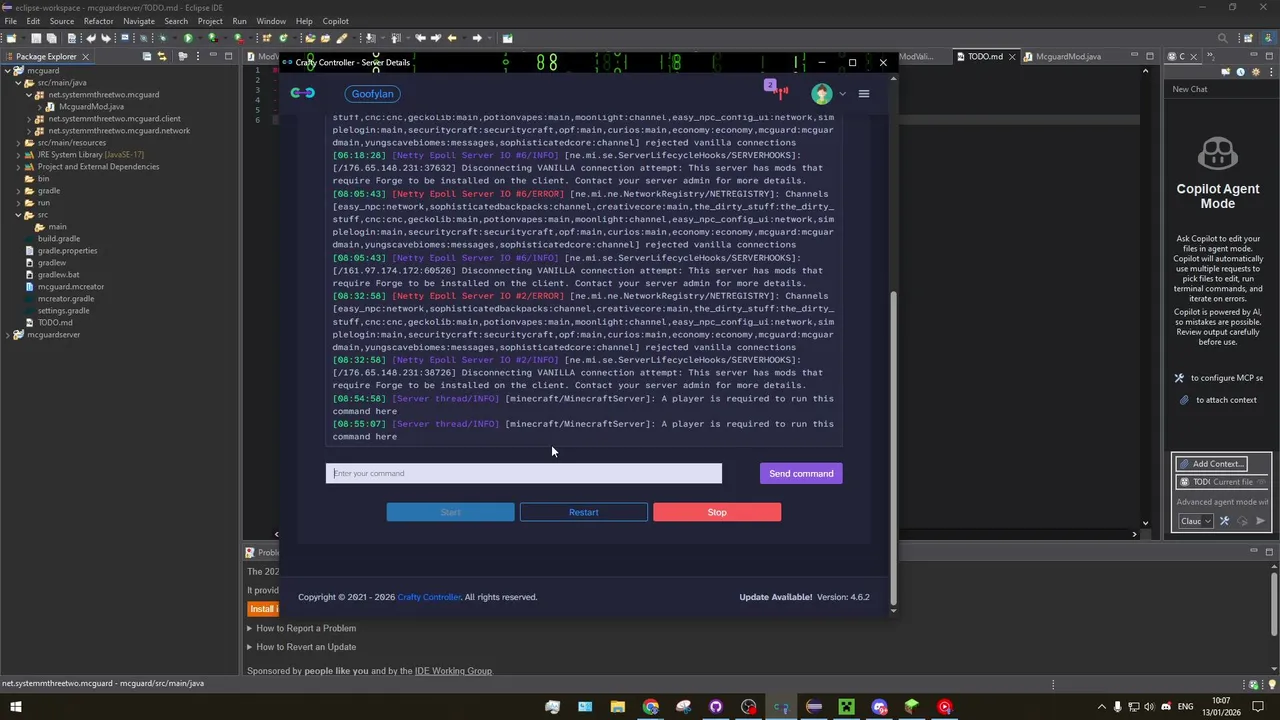
Task: Click the Send command button
Action: 801,473
